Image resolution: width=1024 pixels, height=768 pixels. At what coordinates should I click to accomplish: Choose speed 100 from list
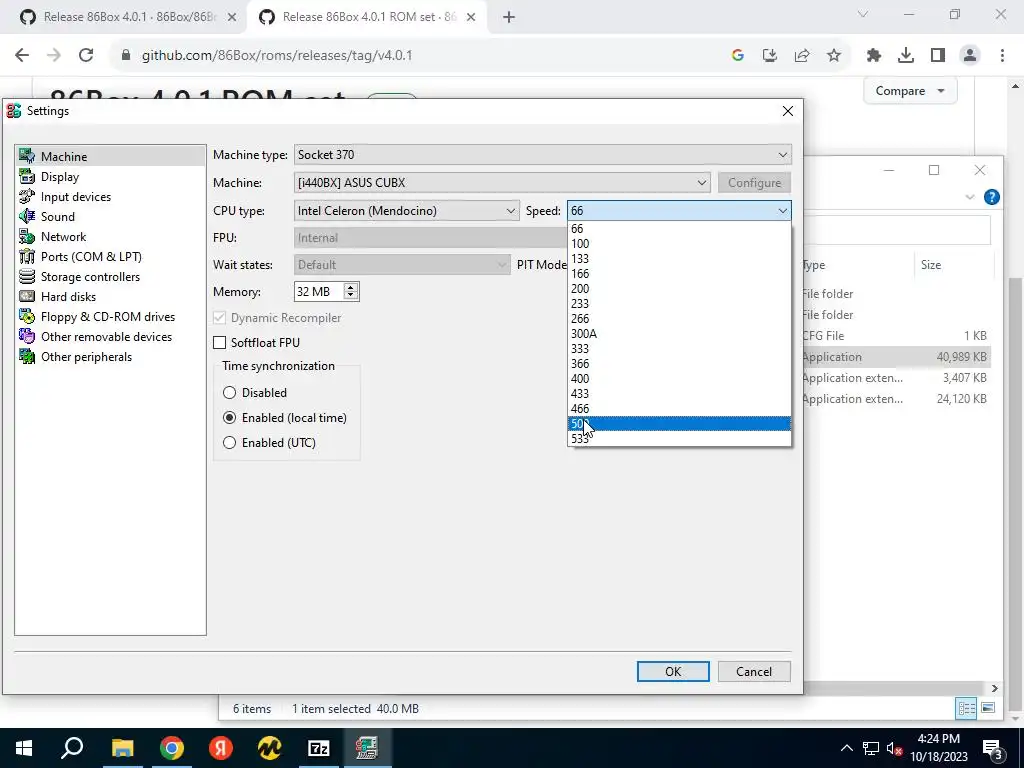click(x=679, y=244)
